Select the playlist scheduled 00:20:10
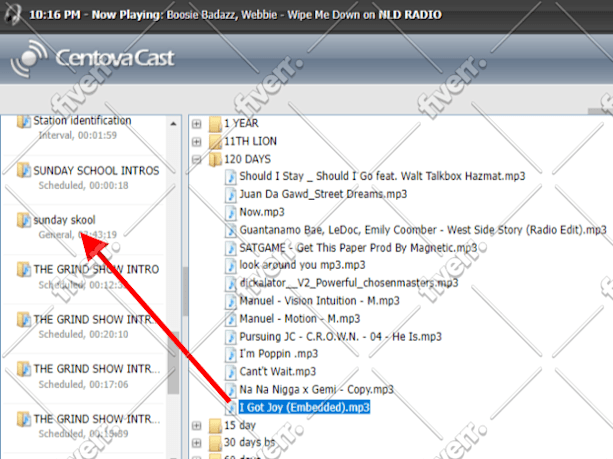Image resolution: width=613 pixels, height=459 pixels. point(97,319)
